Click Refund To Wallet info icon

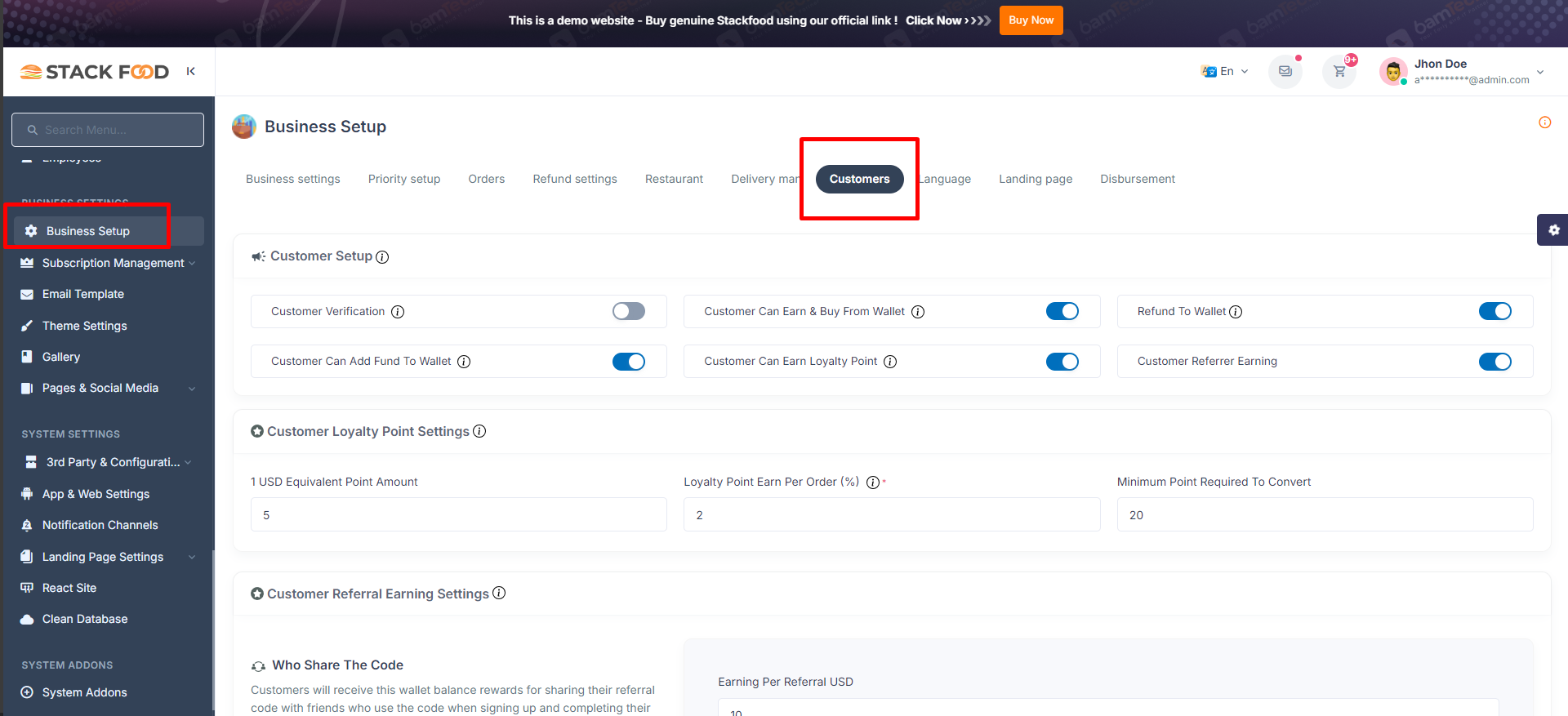coord(1236,312)
